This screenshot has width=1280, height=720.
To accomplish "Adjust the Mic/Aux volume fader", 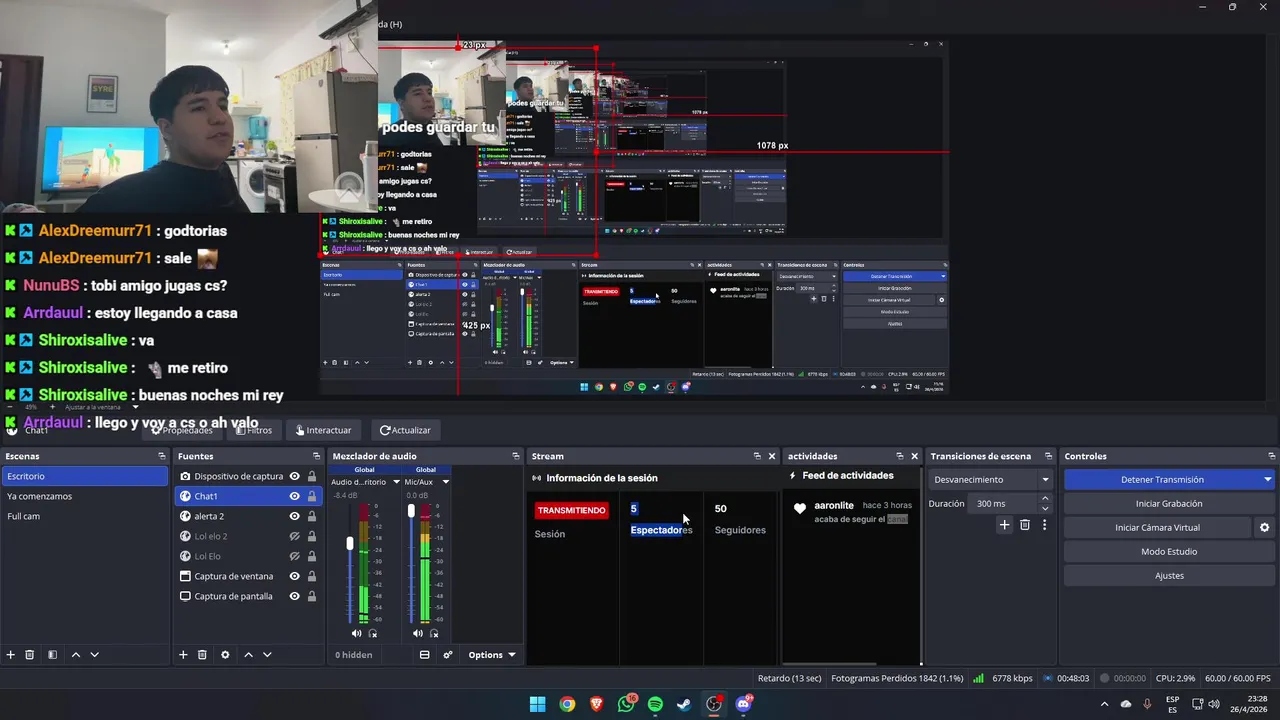I will click(x=411, y=510).
